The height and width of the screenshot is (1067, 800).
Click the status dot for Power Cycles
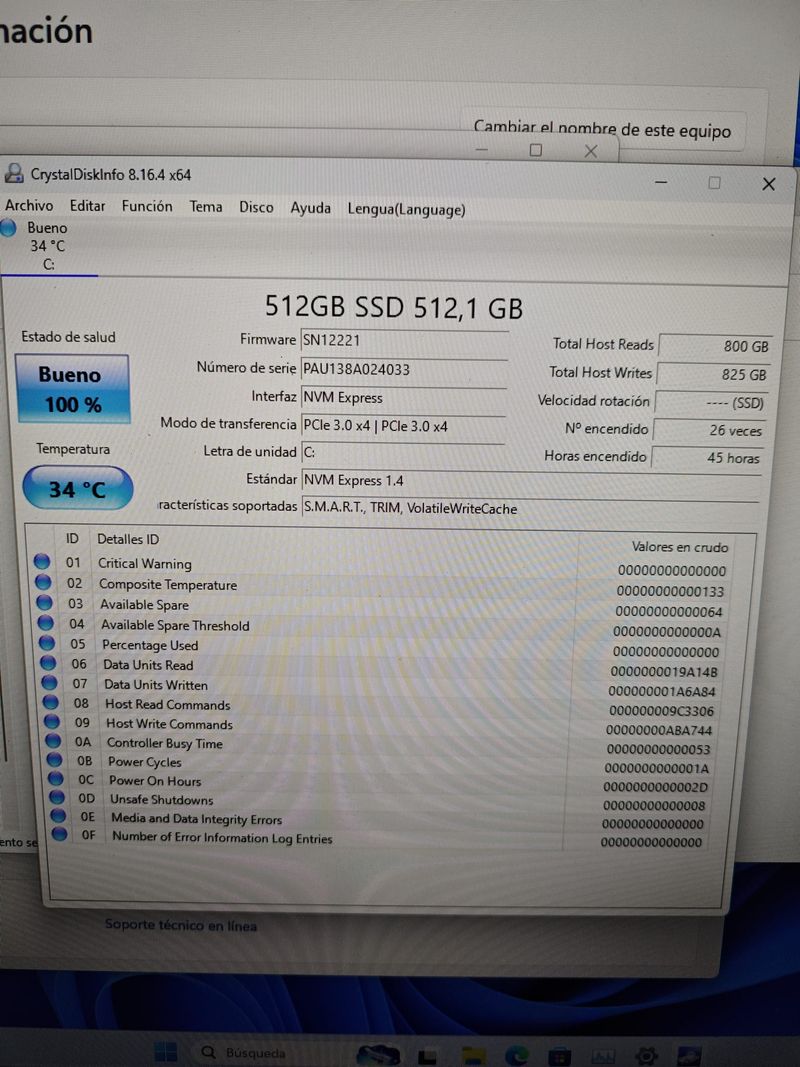coord(56,759)
